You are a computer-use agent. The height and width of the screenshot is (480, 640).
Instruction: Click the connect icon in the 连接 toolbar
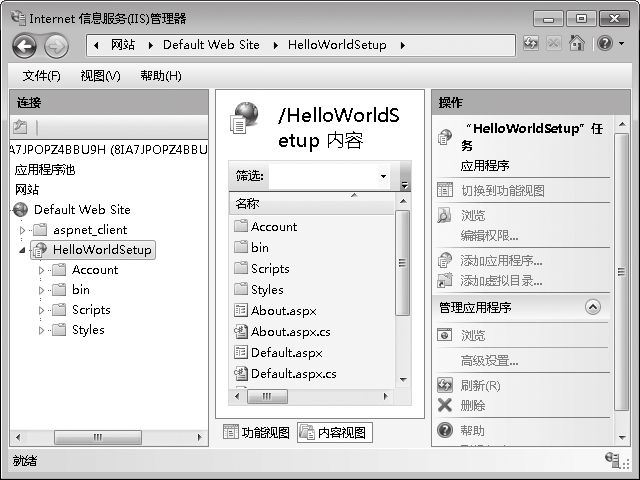tap(20, 127)
